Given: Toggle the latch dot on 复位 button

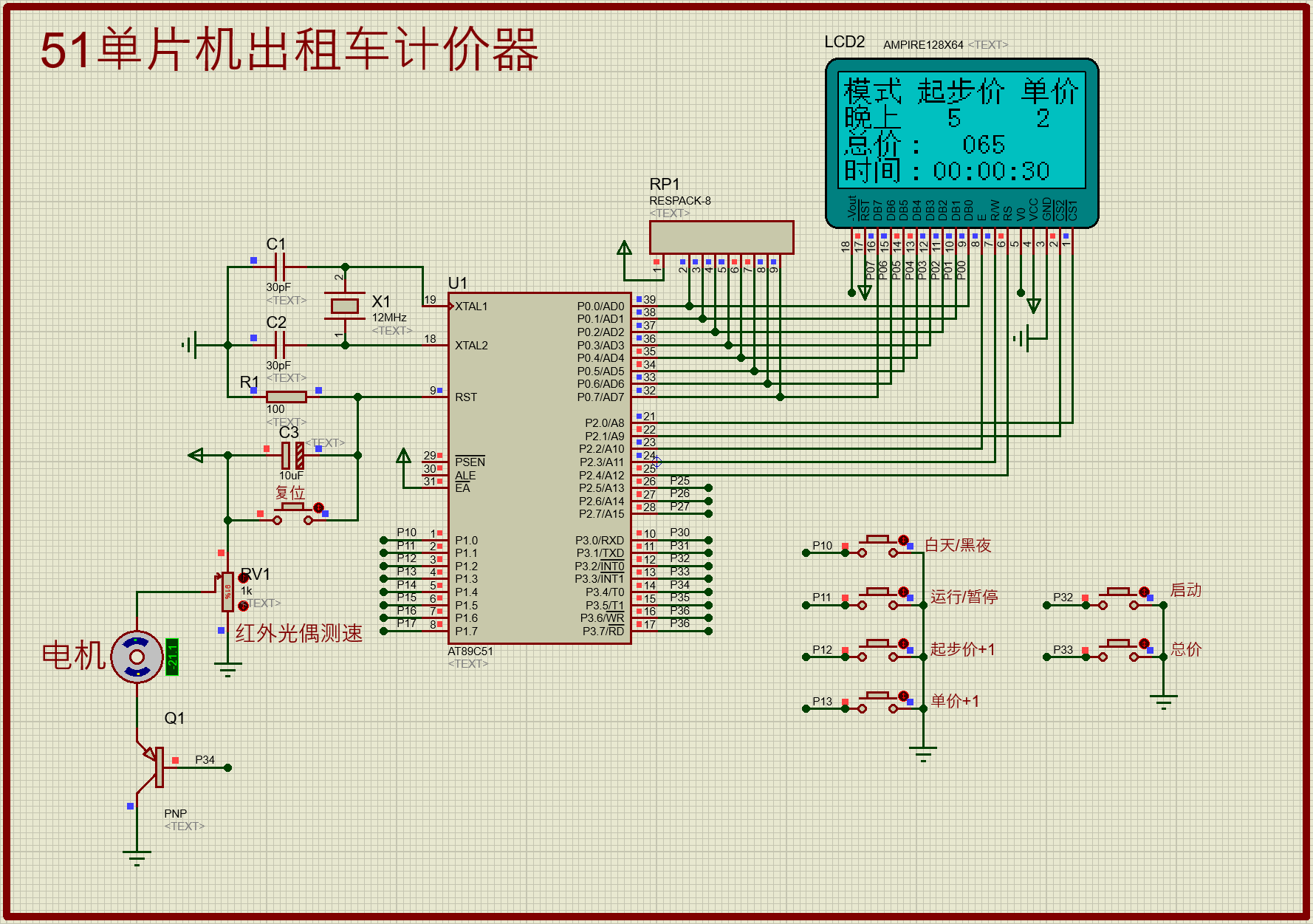Looking at the screenshot, I should pyautogui.click(x=318, y=507).
